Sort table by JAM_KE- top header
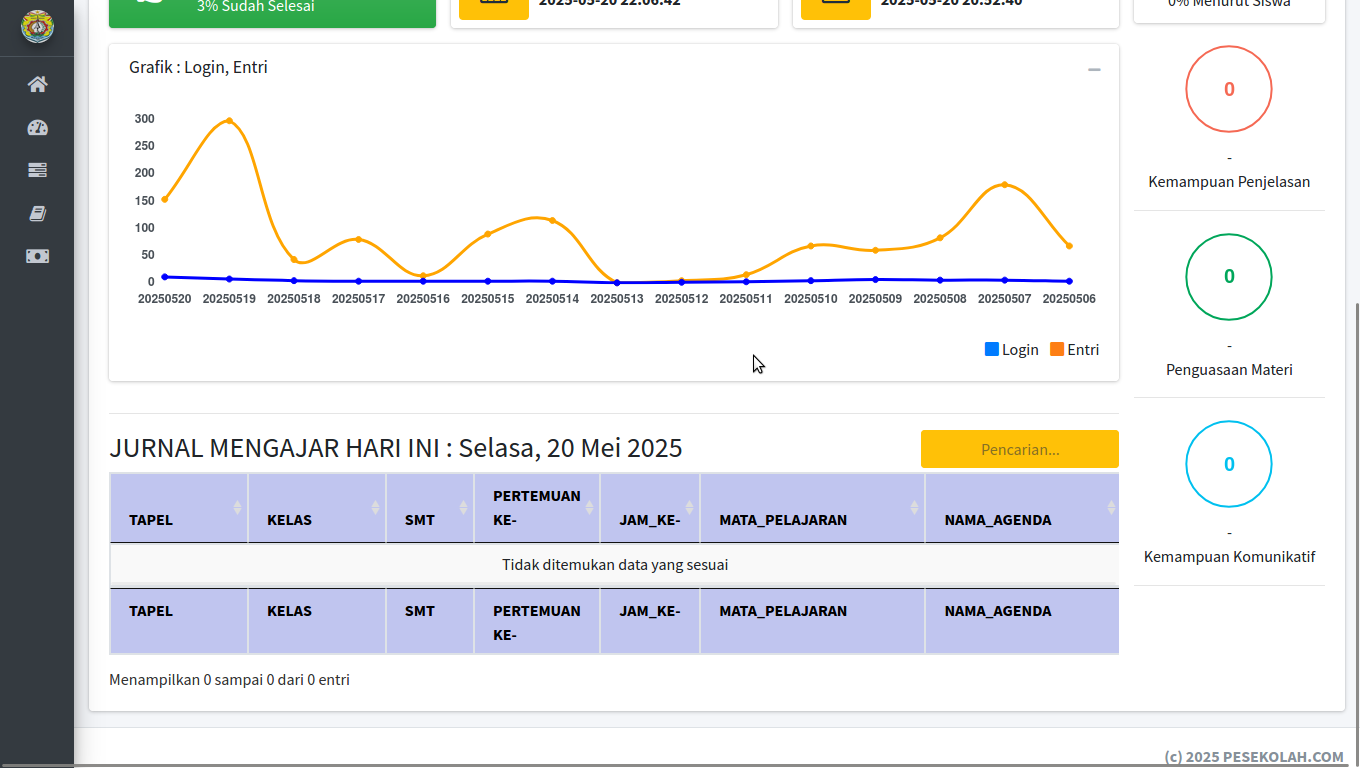Image resolution: width=1360 pixels, height=768 pixels. (650, 508)
